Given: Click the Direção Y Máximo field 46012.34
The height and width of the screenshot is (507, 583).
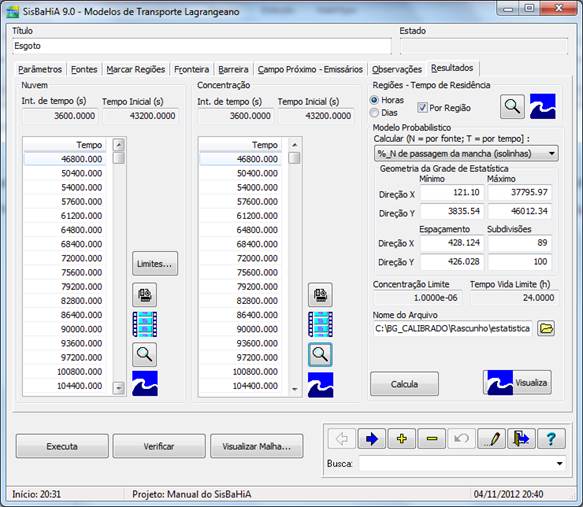Looking at the screenshot, I should coord(519,211).
